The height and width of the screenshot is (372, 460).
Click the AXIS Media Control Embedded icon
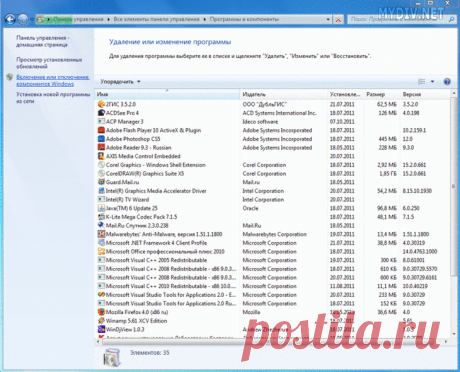click(x=101, y=156)
